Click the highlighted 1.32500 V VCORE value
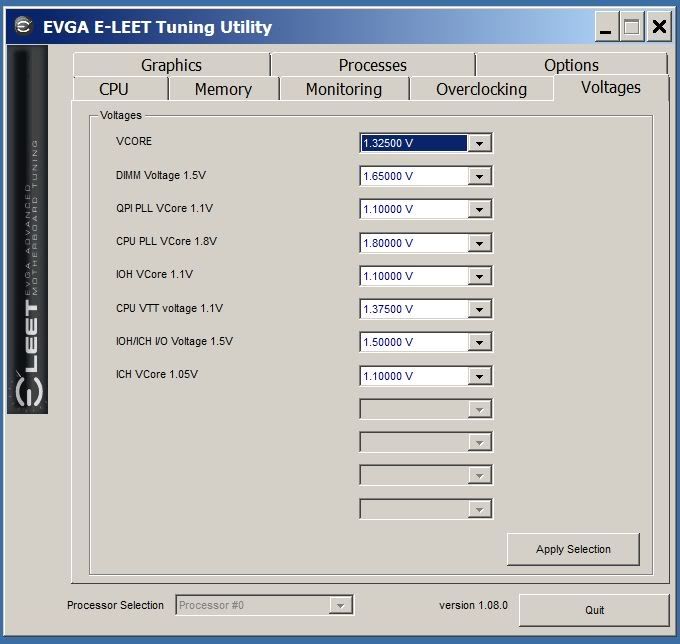Viewport: 680px width, 644px height. (x=414, y=143)
